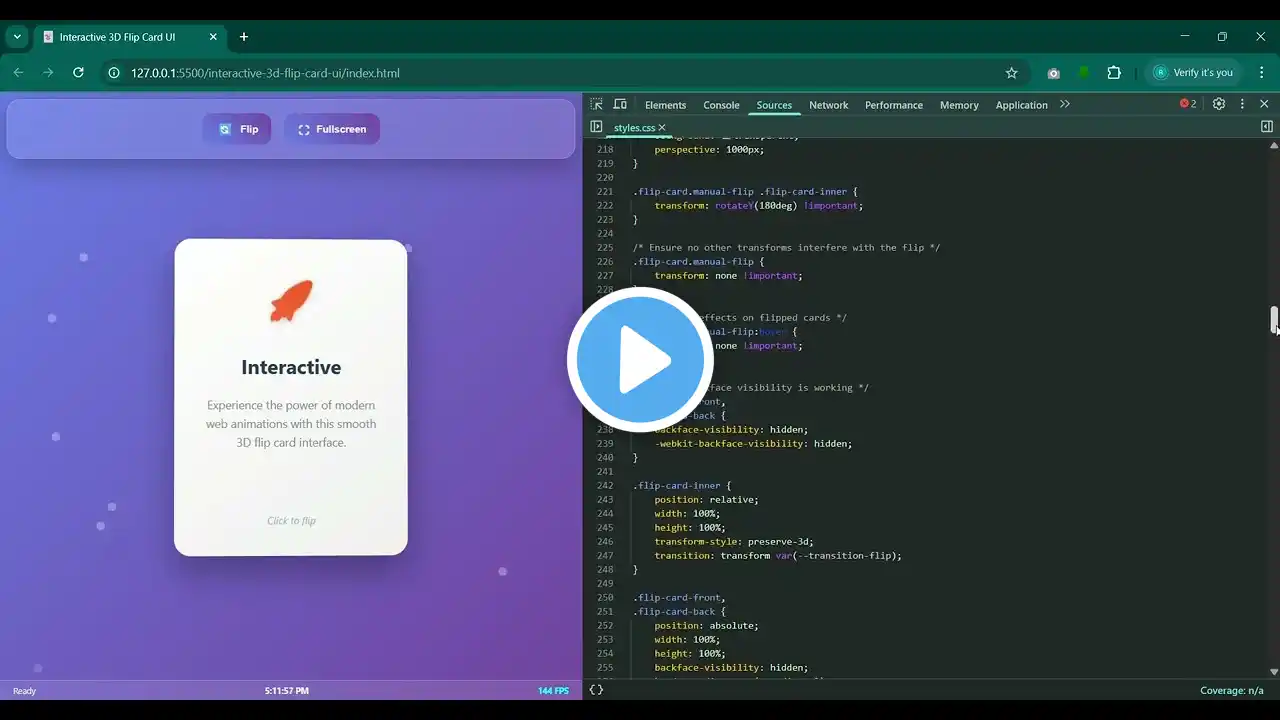Click the '.flip-card-inner {' selector on line 242
This screenshot has height=720, width=1280.
tap(682, 486)
